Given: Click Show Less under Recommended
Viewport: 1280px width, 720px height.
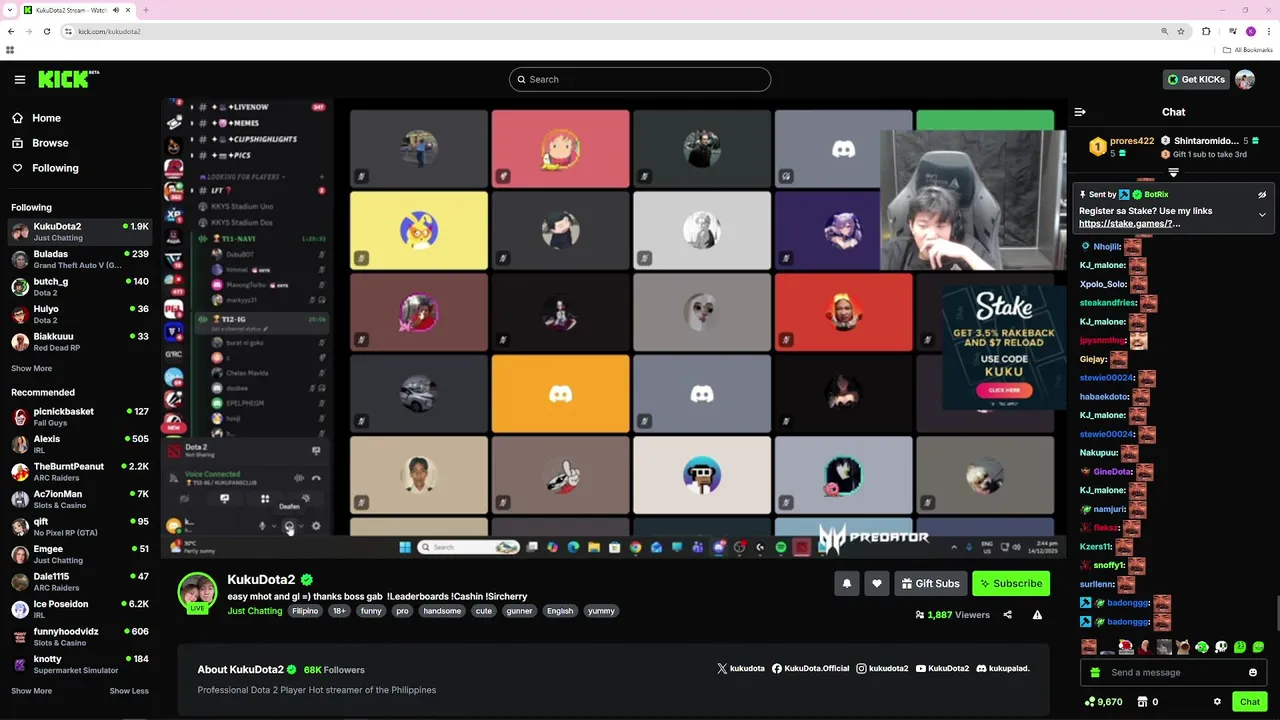Looking at the screenshot, I should (129, 691).
